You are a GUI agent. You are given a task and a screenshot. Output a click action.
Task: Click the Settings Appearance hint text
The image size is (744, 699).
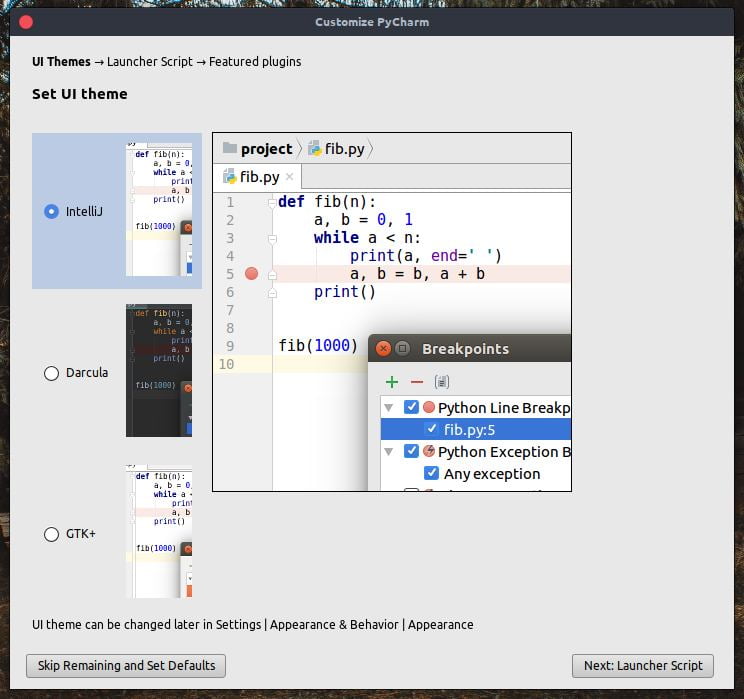pyautogui.click(x=252, y=624)
